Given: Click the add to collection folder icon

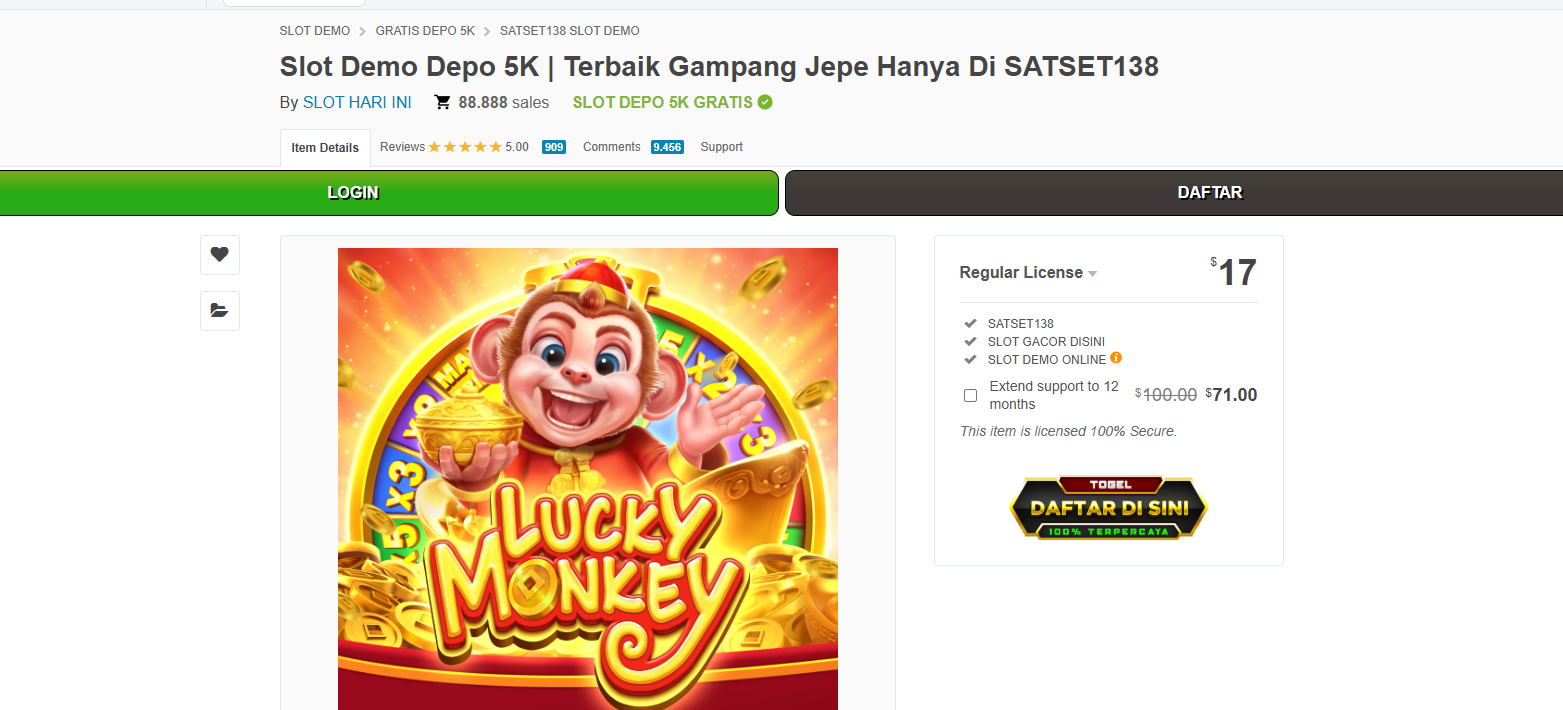Looking at the screenshot, I should [219, 310].
